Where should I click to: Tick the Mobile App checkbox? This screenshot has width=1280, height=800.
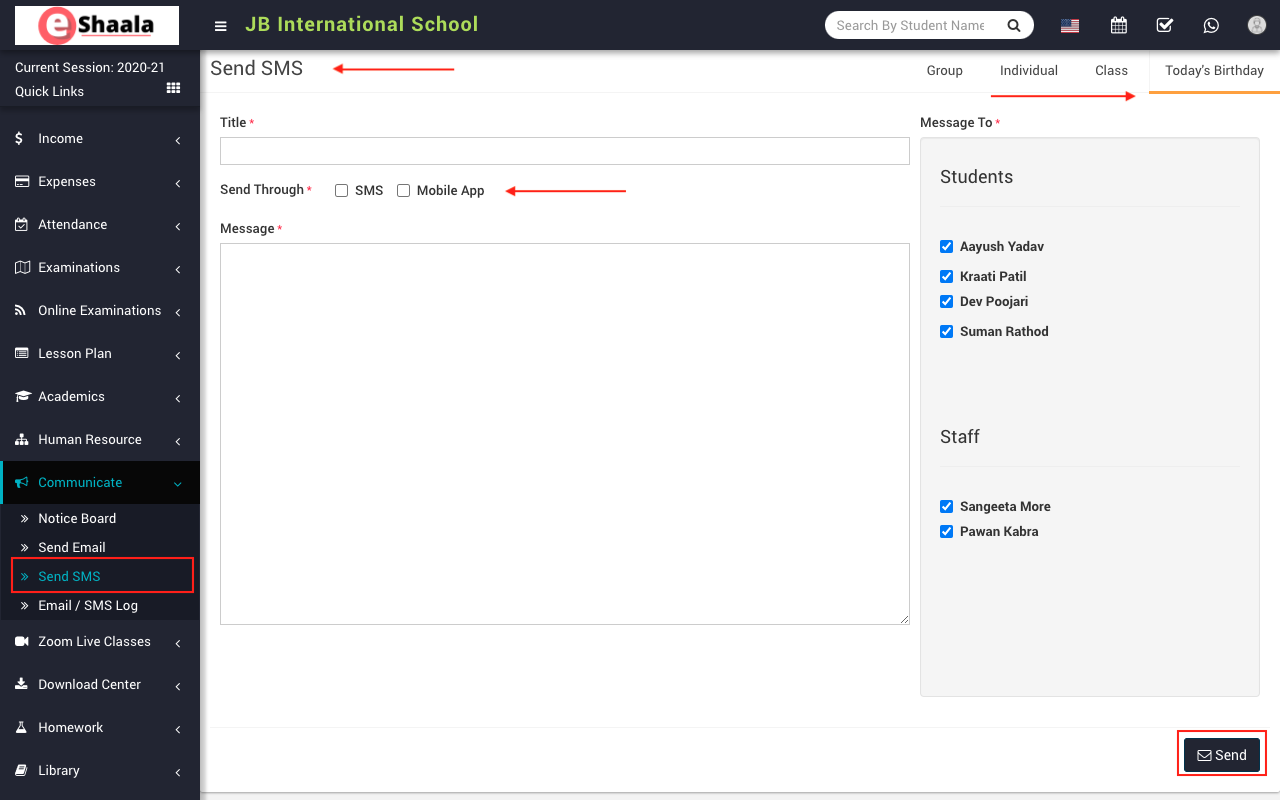404,191
